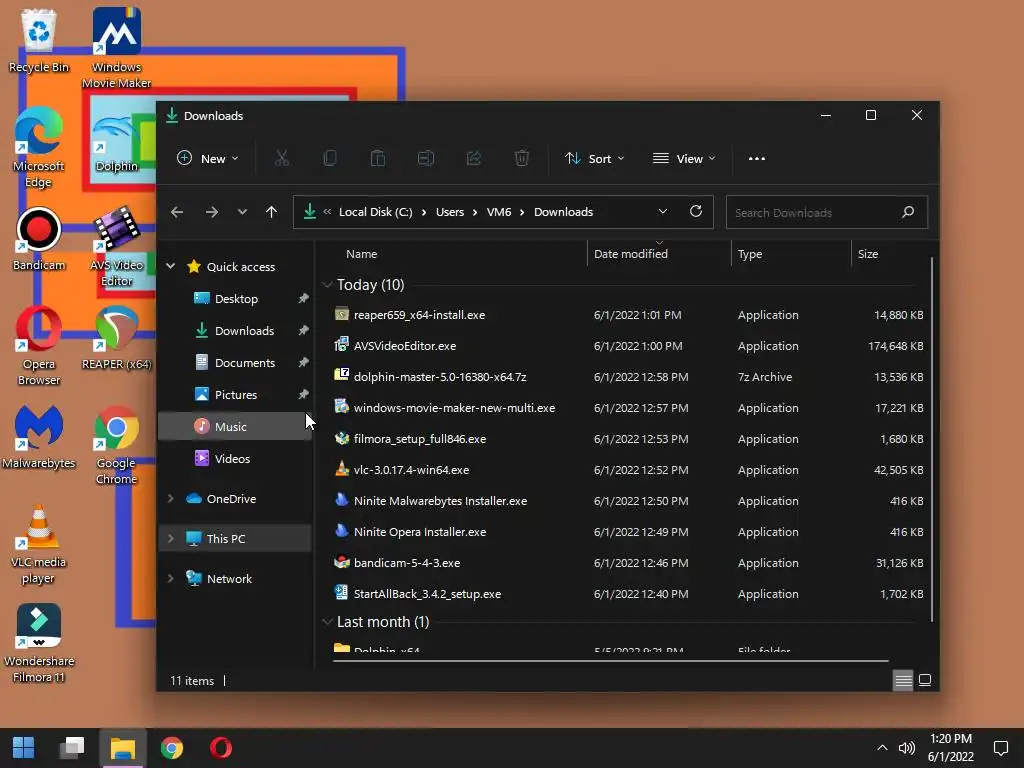Show hidden tray icons chevron
The height and width of the screenshot is (768, 1024).
pos(882,748)
